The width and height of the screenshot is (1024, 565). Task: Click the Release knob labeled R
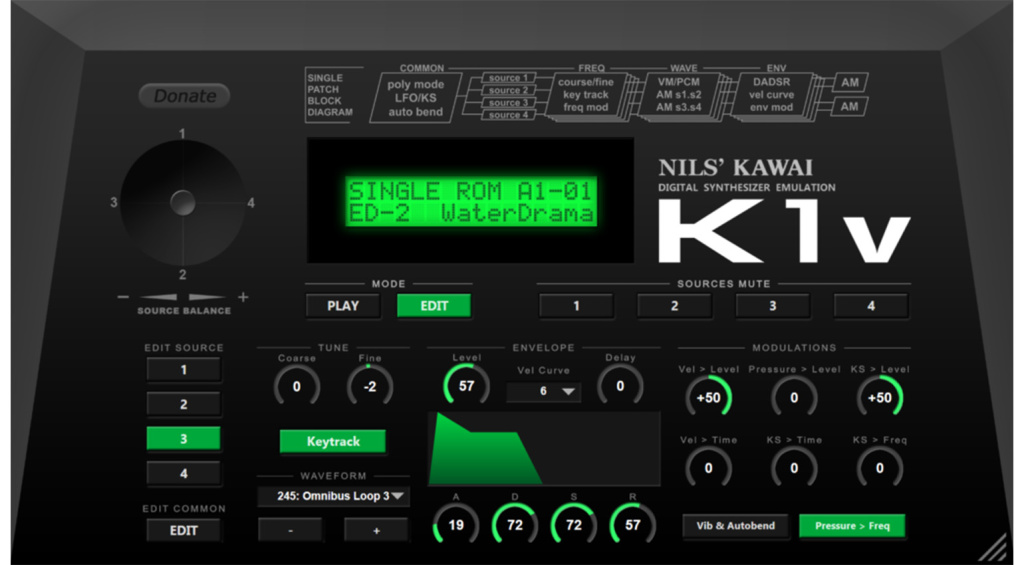point(632,525)
